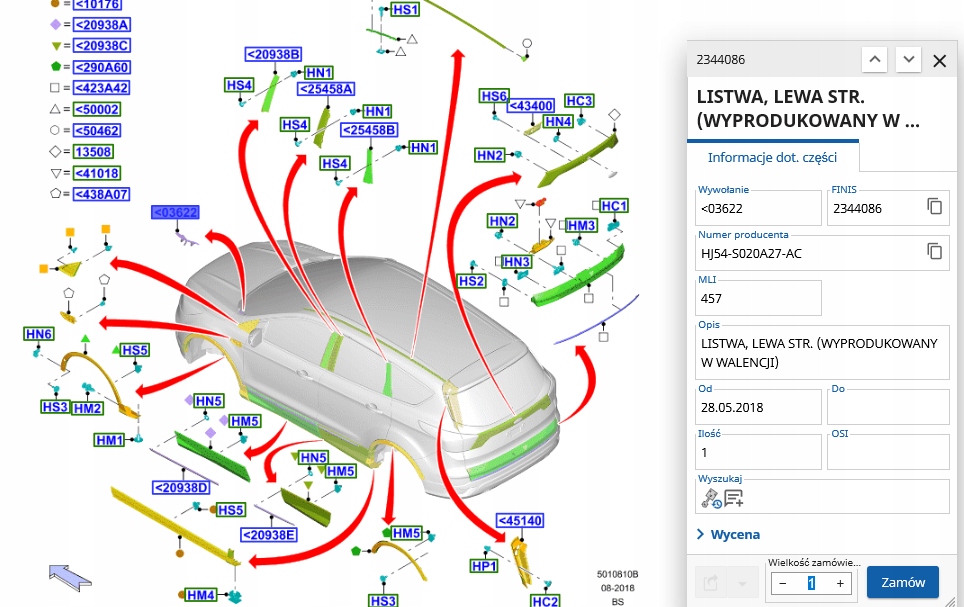Screen dimensions: 964x607
Task: Click the <20938D part callout
Action: (181, 488)
